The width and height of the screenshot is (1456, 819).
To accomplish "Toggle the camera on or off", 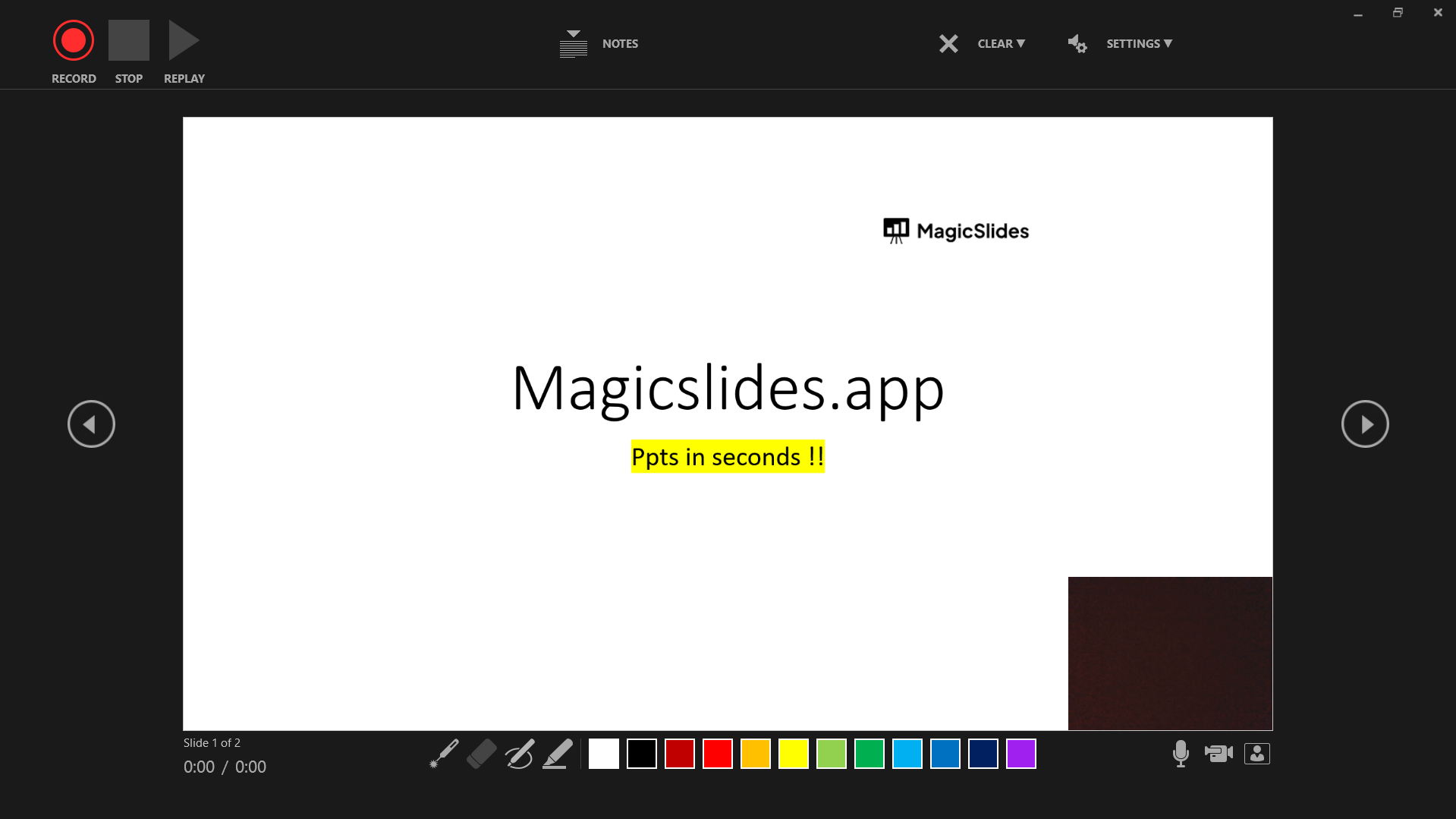I will point(1219,753).
